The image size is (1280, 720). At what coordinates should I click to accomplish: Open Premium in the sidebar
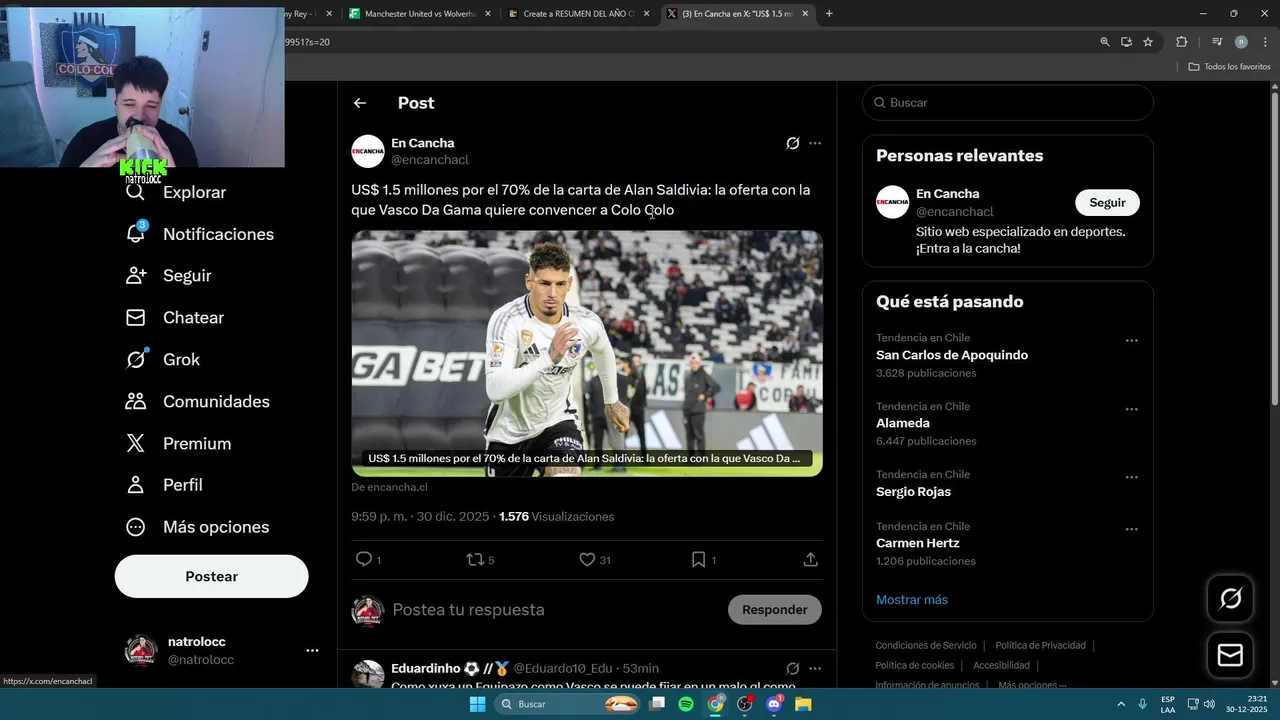(178, 444)
